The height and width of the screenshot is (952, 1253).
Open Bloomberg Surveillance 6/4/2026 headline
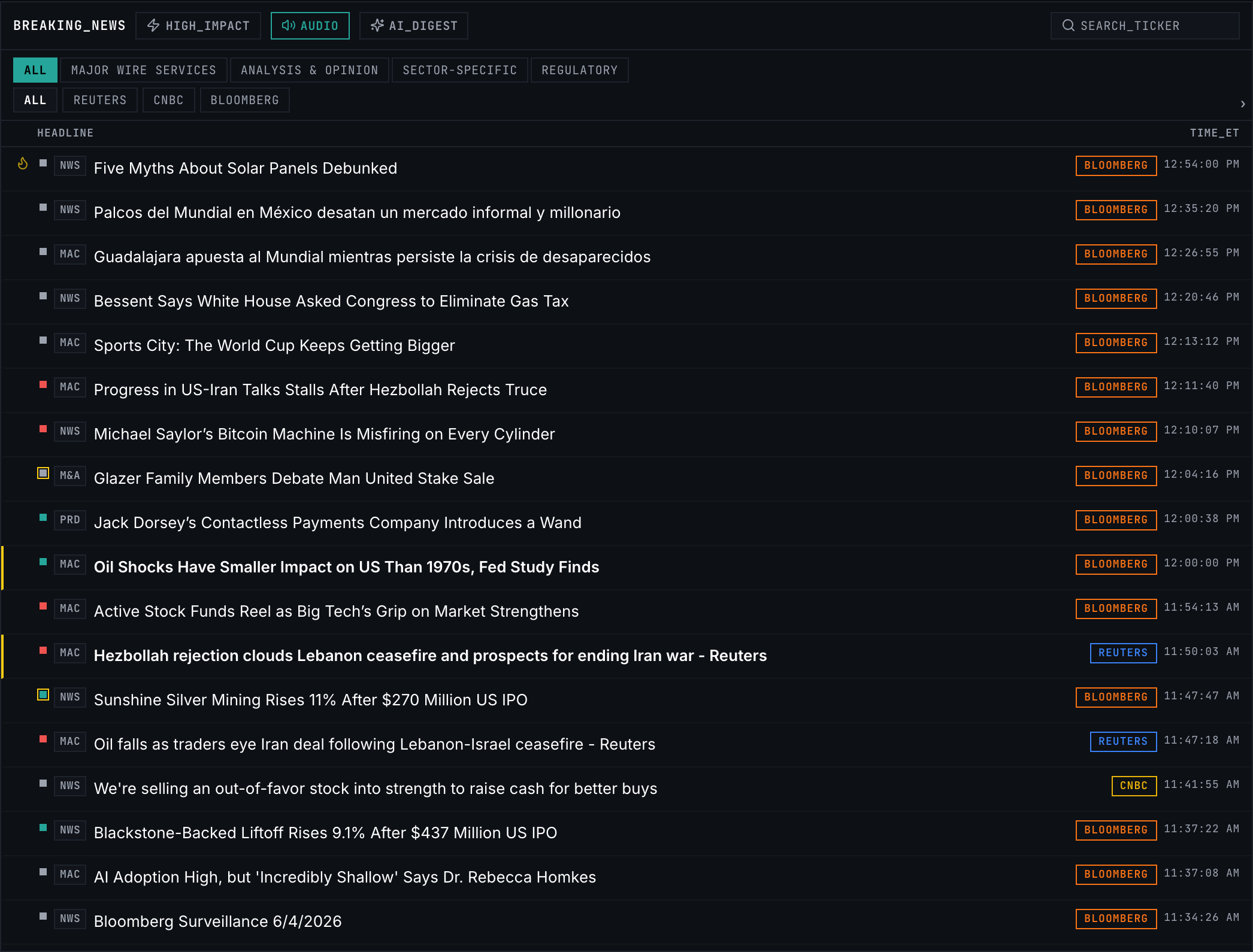218,921
